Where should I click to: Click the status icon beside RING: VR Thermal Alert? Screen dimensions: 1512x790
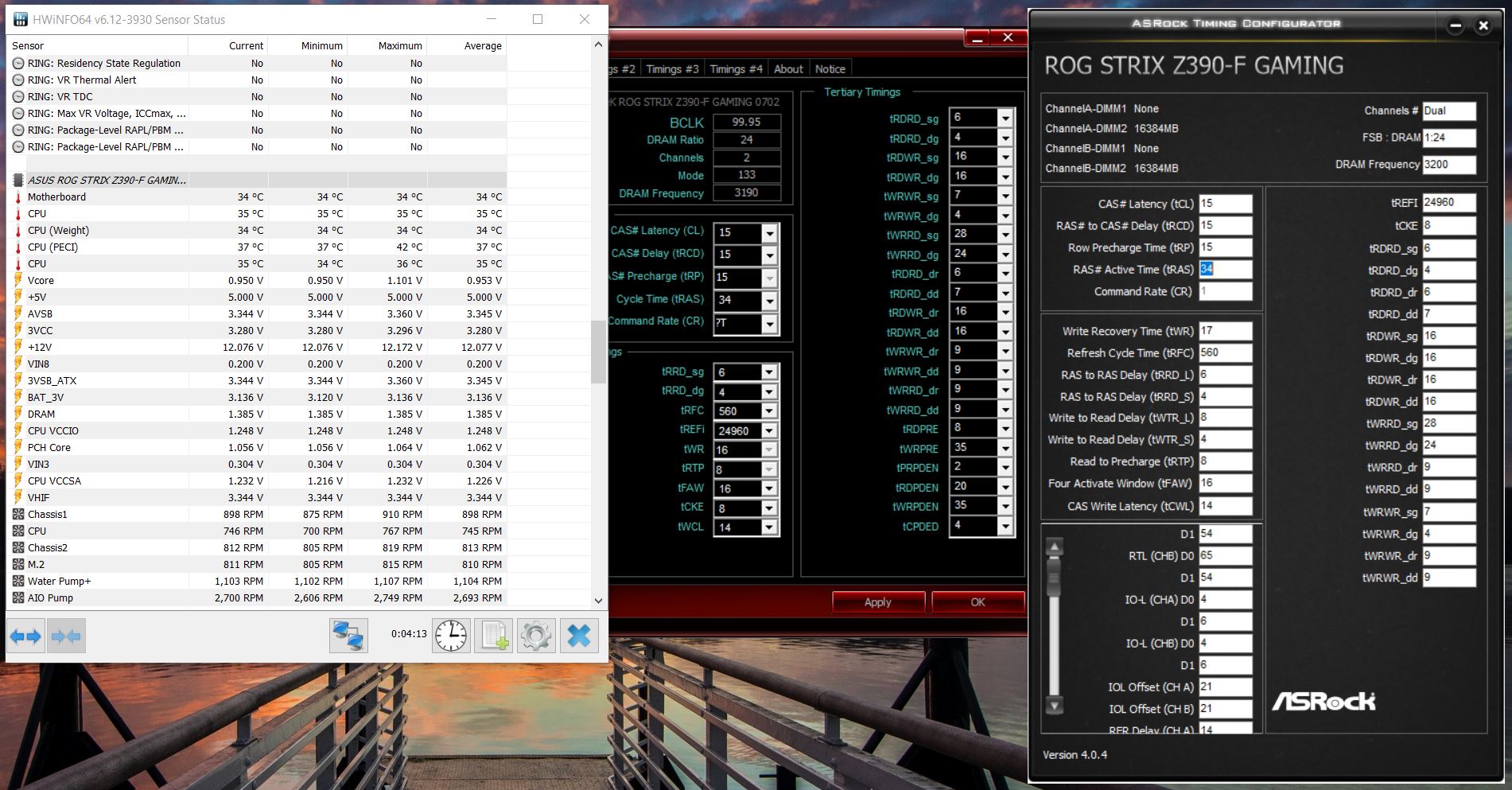point(18,80)
